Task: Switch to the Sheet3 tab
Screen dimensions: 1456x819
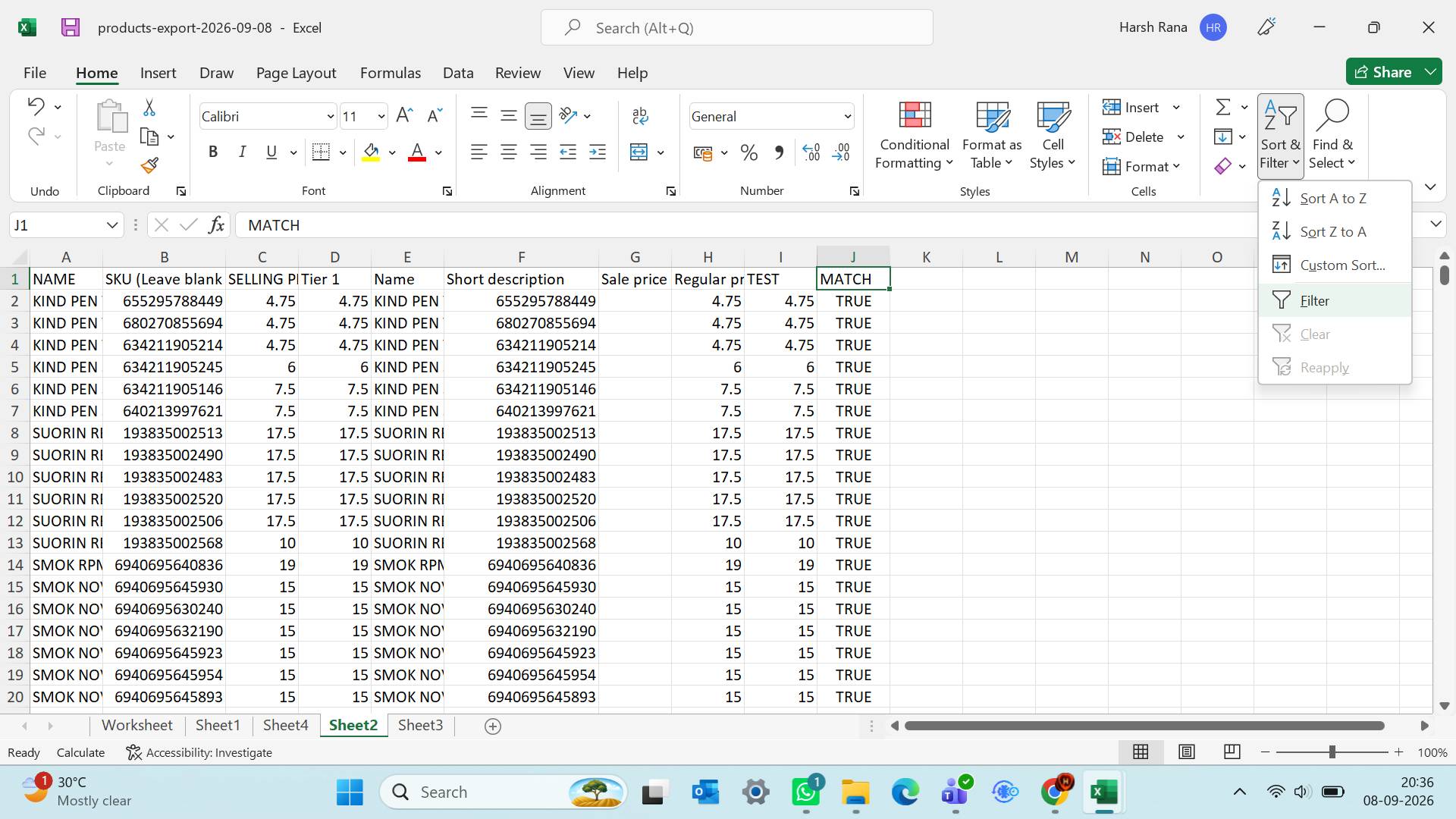Action: 420,726
